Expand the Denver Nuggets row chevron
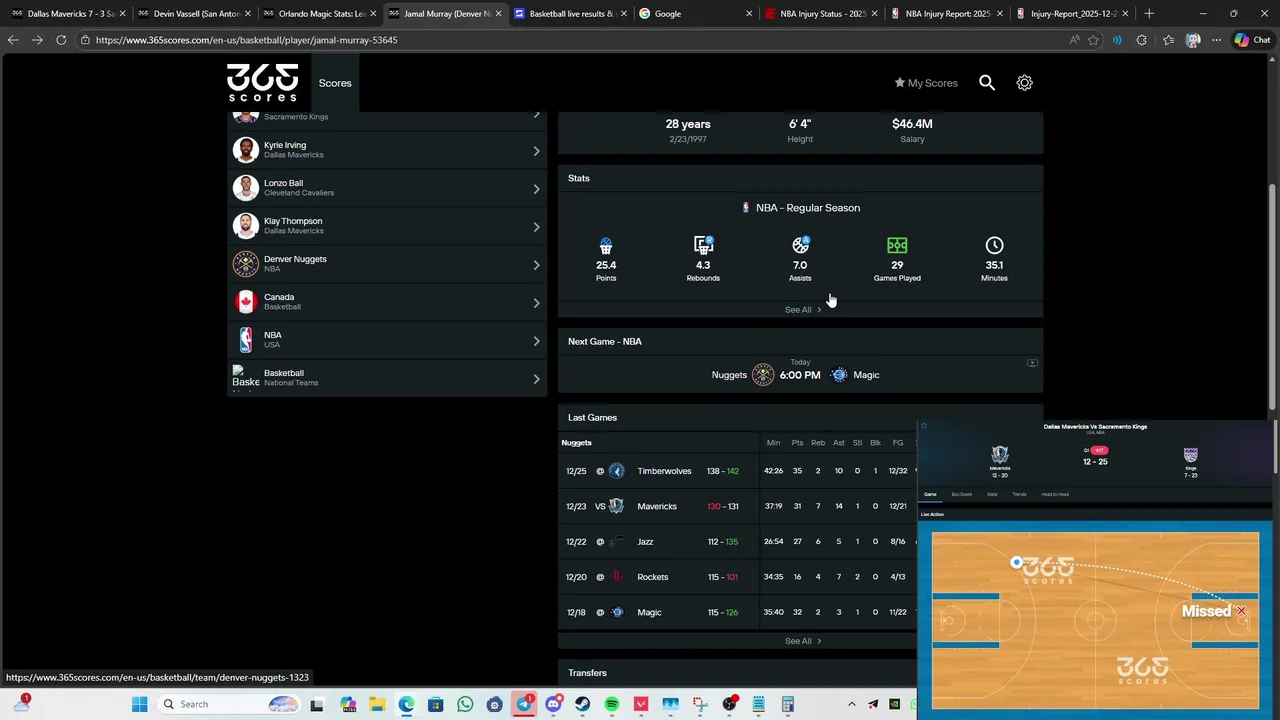1280x720 pixels. tap(536, 265)
